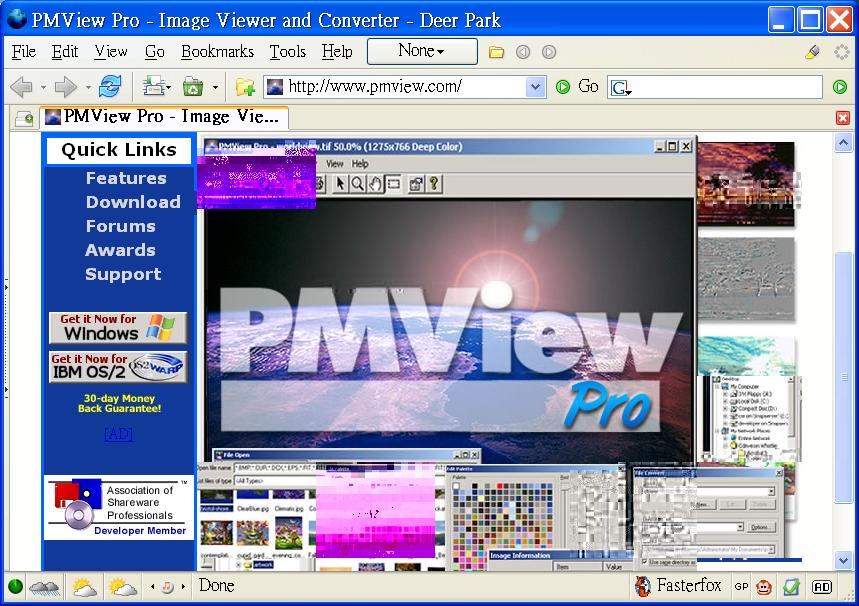859x606 pixels.
Task: Go back using the Back arrow button
Action: 22,87
